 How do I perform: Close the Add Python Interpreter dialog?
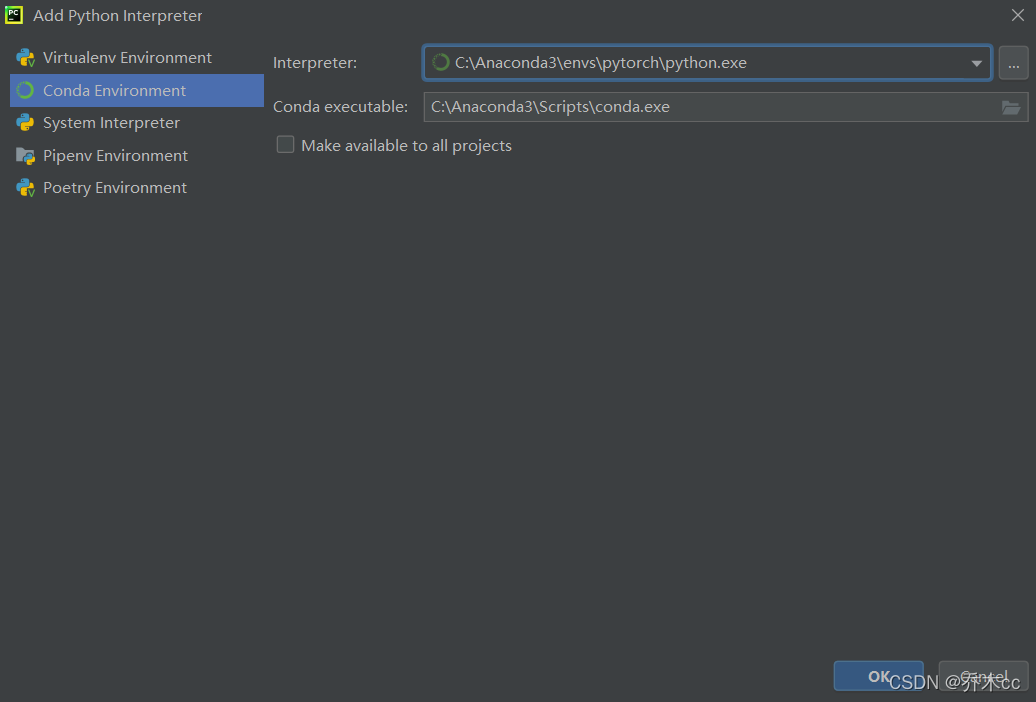pos(1018,15)
